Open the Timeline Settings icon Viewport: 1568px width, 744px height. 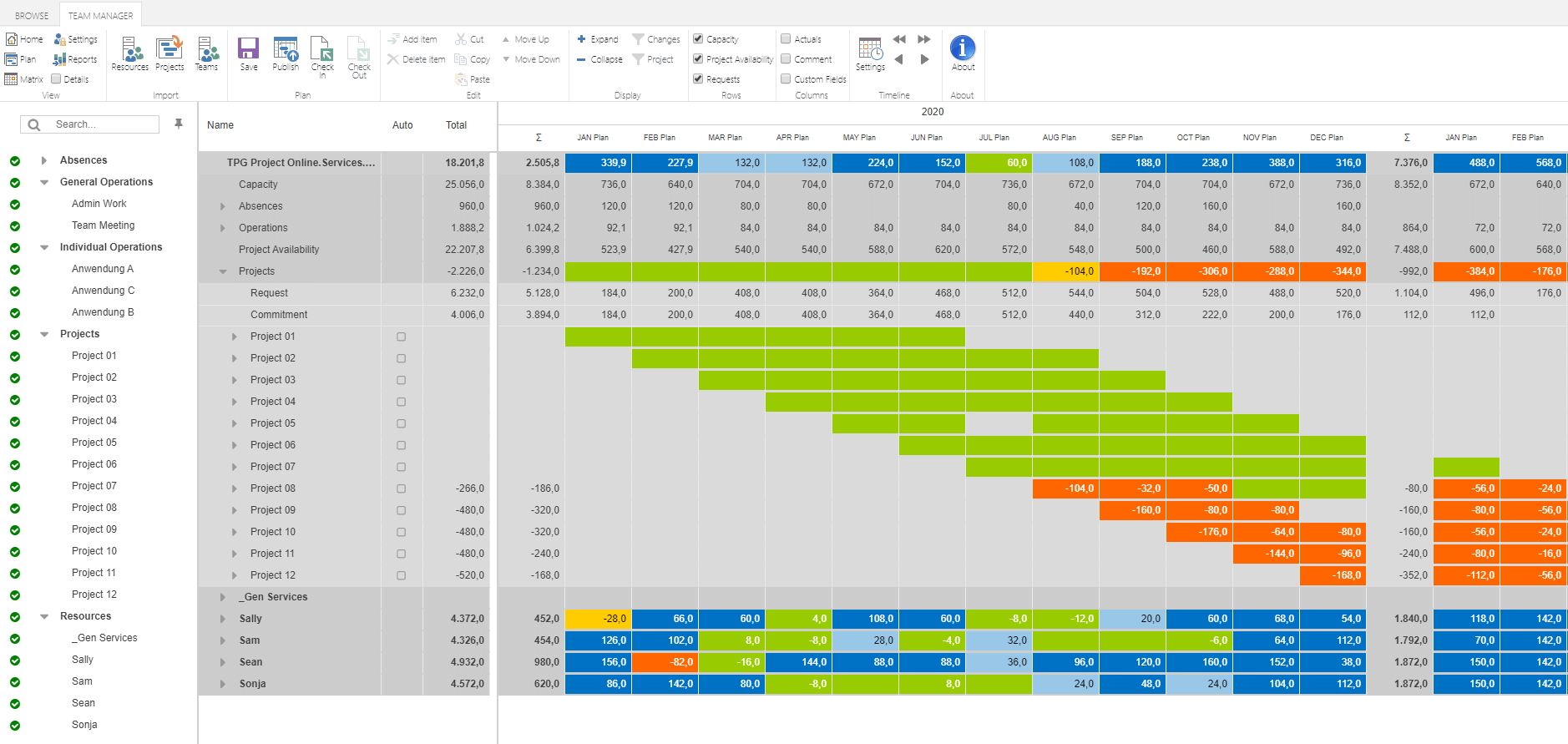click(x=870, y=52)
